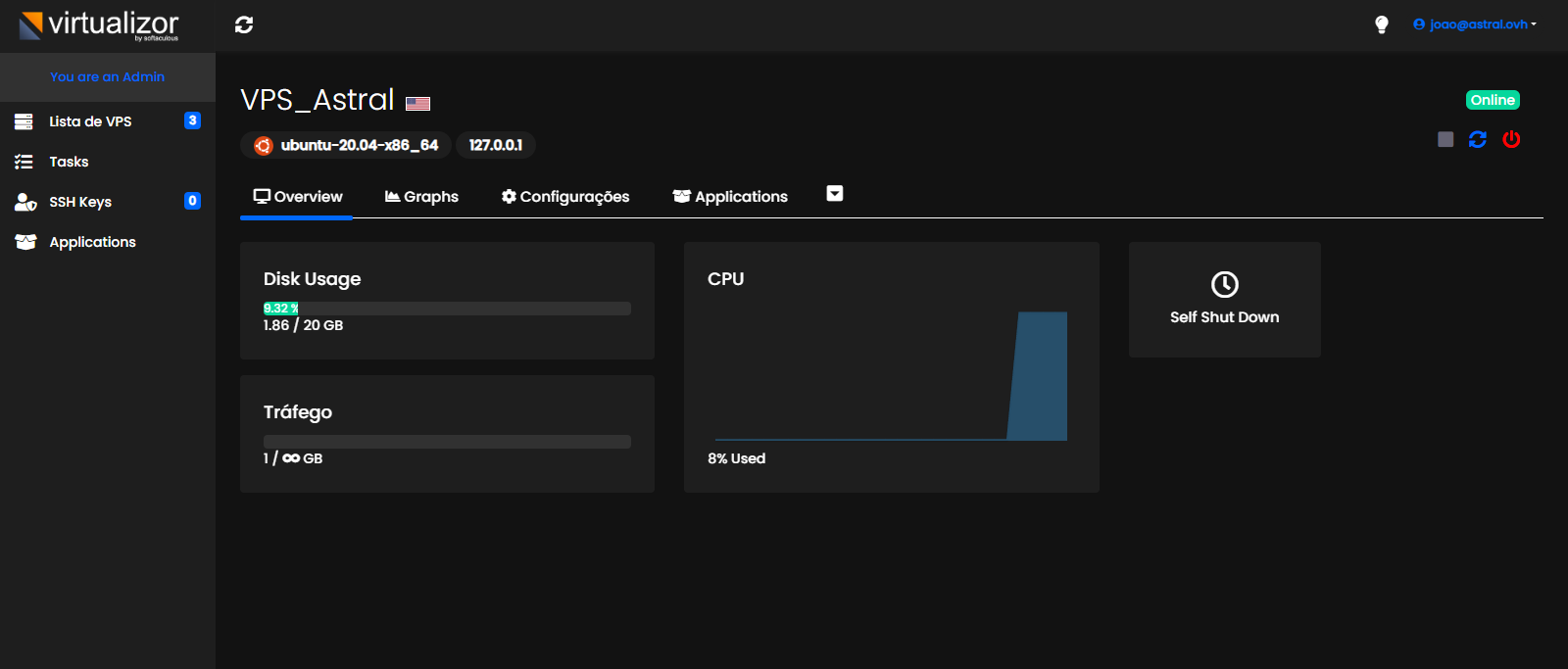Open Tasks in the sidebar
Screen dimensions: 1568x669
(x=69, y=162)
